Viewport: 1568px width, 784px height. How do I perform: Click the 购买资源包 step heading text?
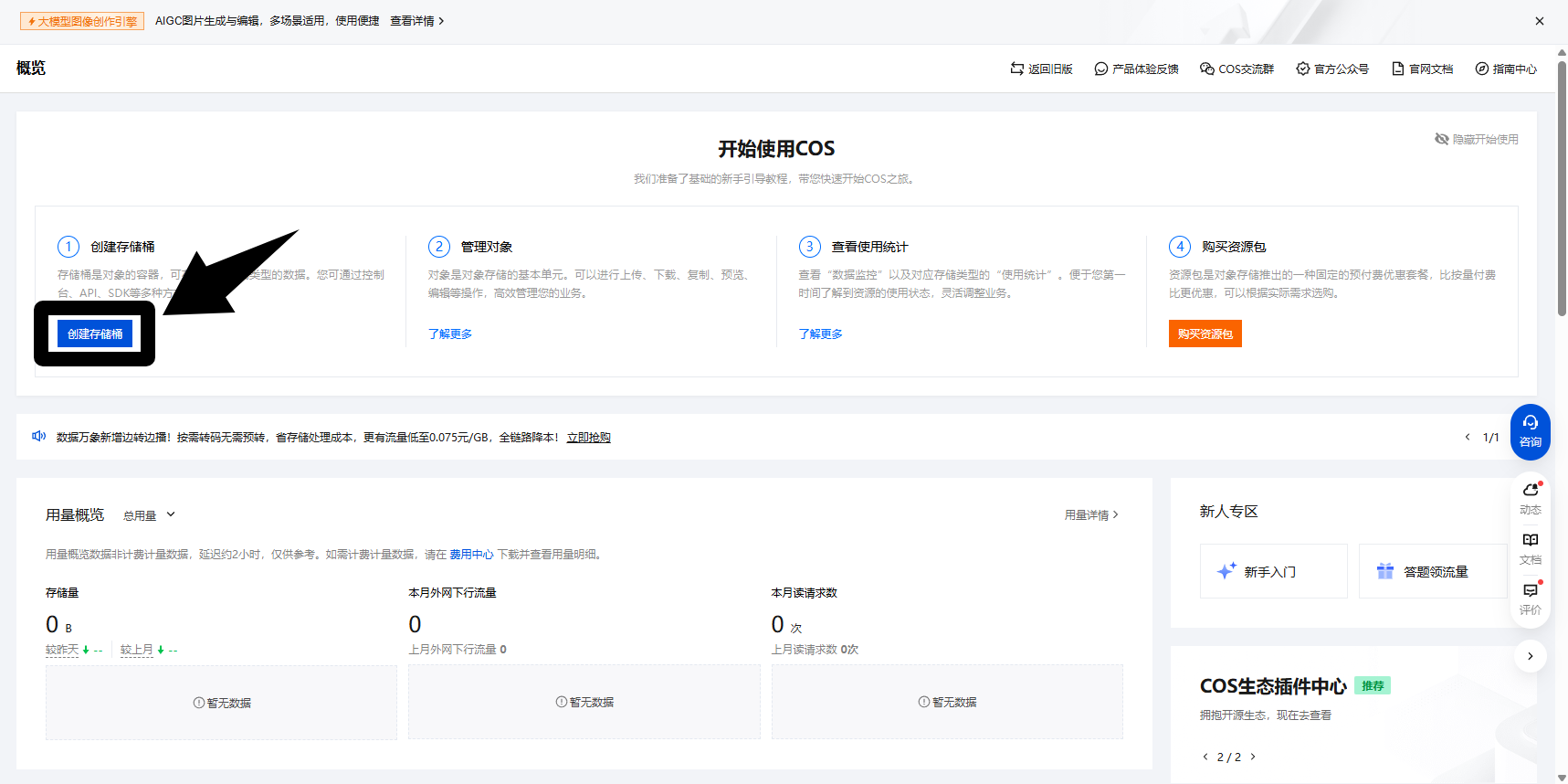(x=1234, y=247)
